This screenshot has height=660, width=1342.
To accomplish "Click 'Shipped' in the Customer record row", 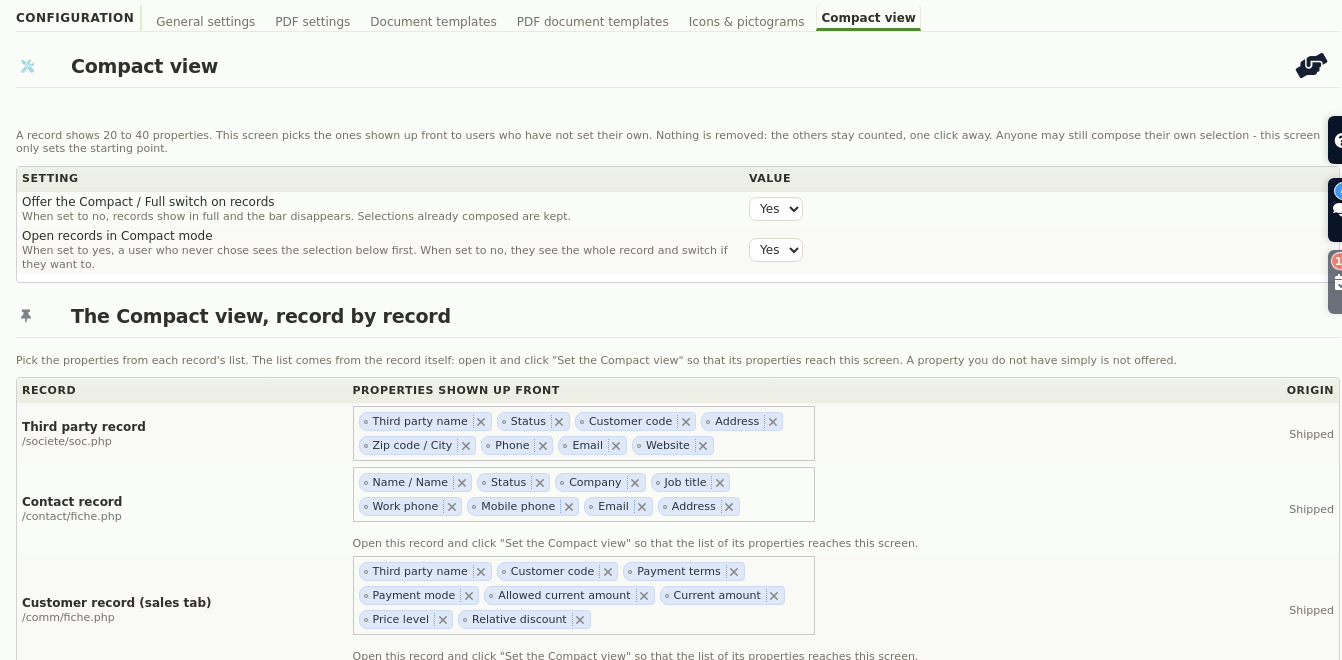I will point(1311,610).
